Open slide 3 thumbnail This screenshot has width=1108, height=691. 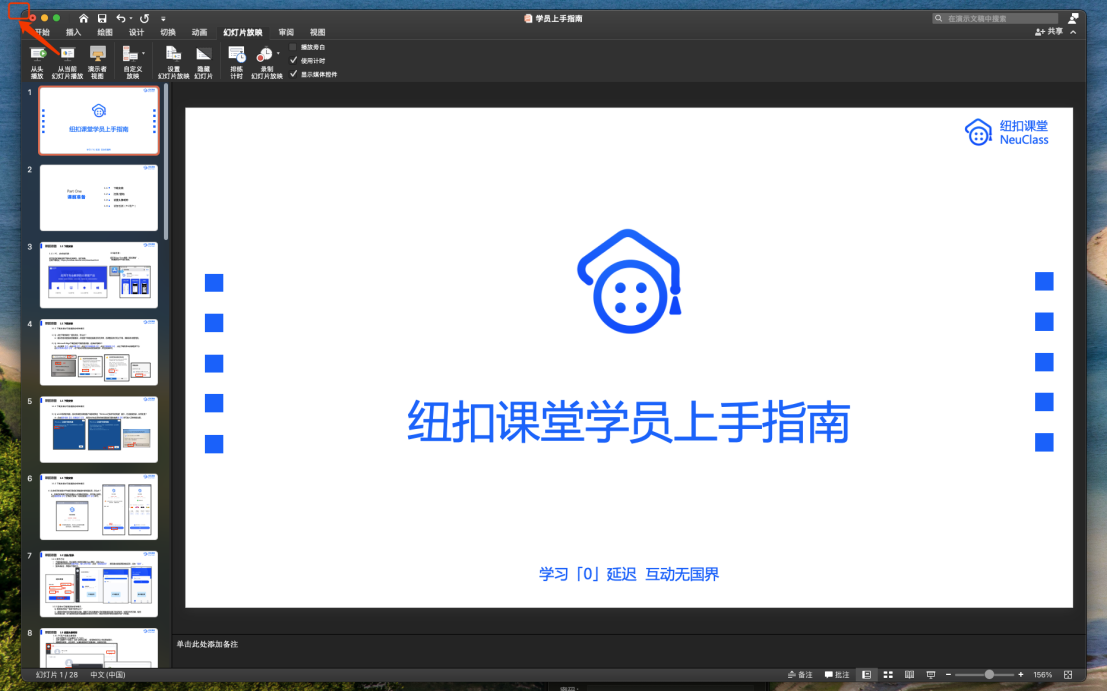point(99,275)
